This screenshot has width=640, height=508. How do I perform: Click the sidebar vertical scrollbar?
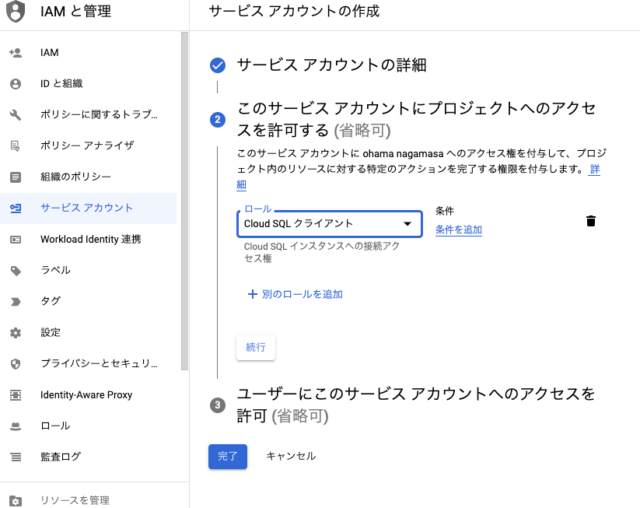pos(184,201)
